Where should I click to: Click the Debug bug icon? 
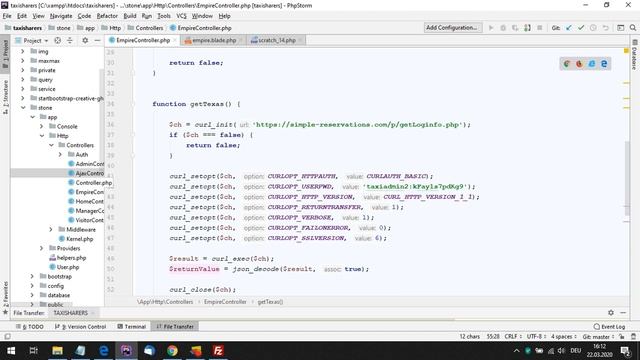tap(503, 28)
